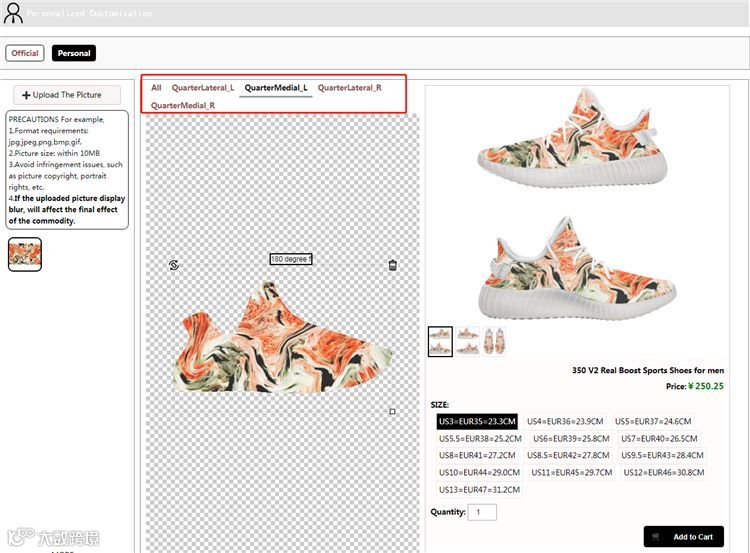Image resolution: width=750 pixels, height=553 pixels.
Task: Click the product title 350 V2 Real Boost
Action: click(648, 370)
